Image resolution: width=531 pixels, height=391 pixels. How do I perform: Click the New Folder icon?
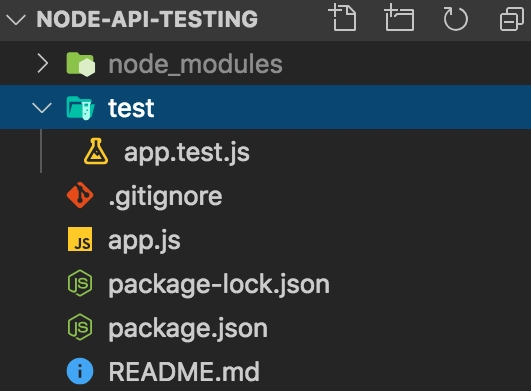(399, 18)
